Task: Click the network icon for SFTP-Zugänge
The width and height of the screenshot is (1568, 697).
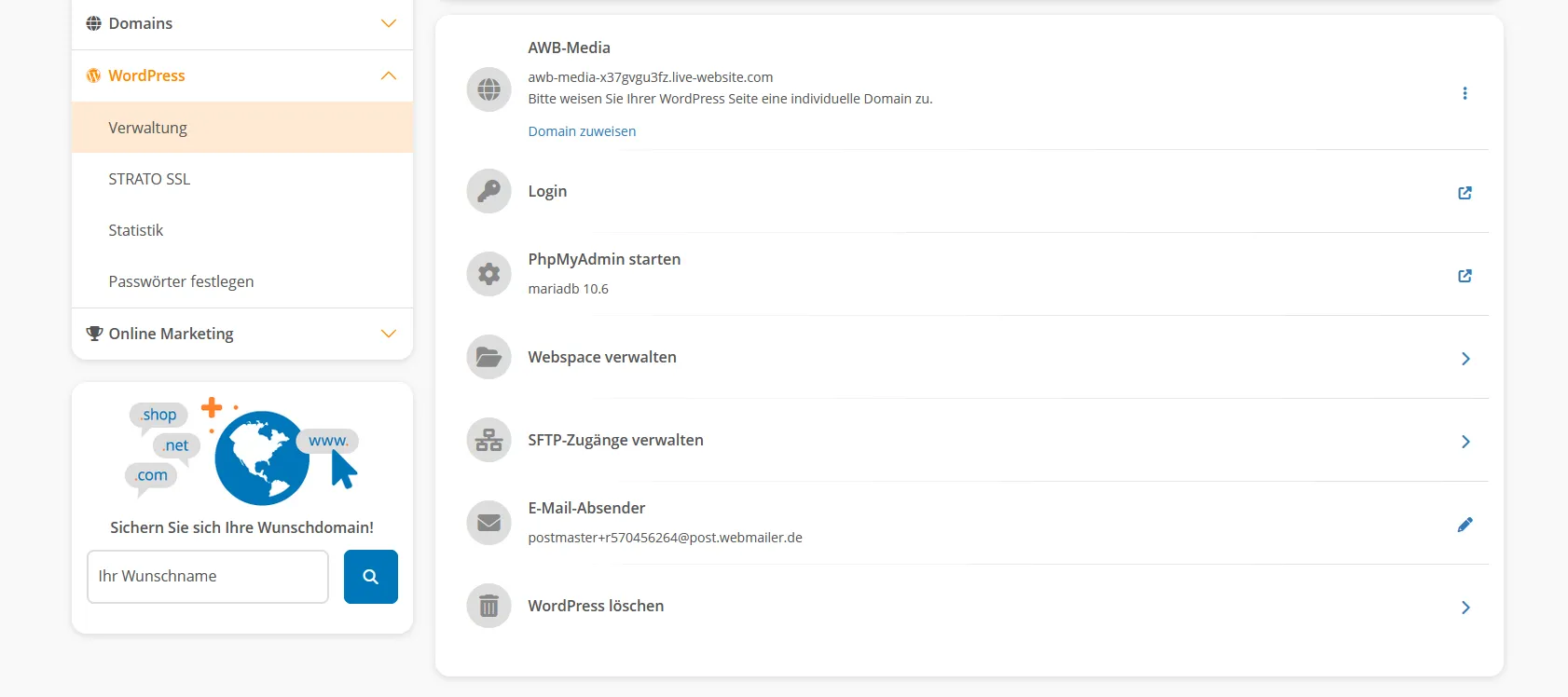Action: (x=488, y=440)
